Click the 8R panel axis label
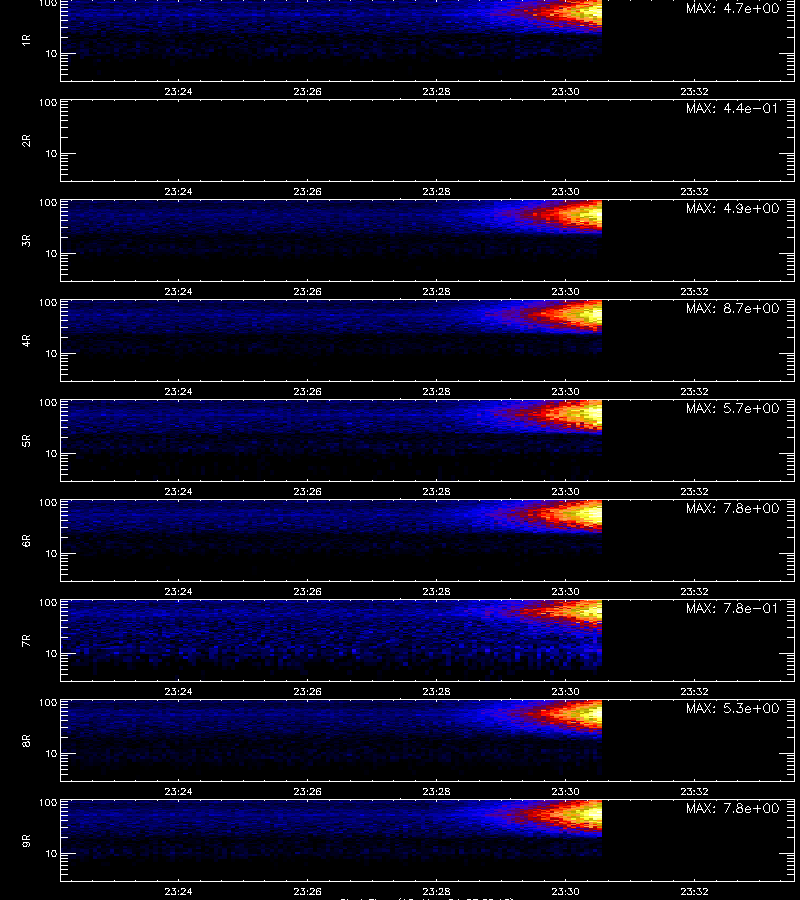The height and width of the screenshot is (900, 800). click(x=26, y=740)
